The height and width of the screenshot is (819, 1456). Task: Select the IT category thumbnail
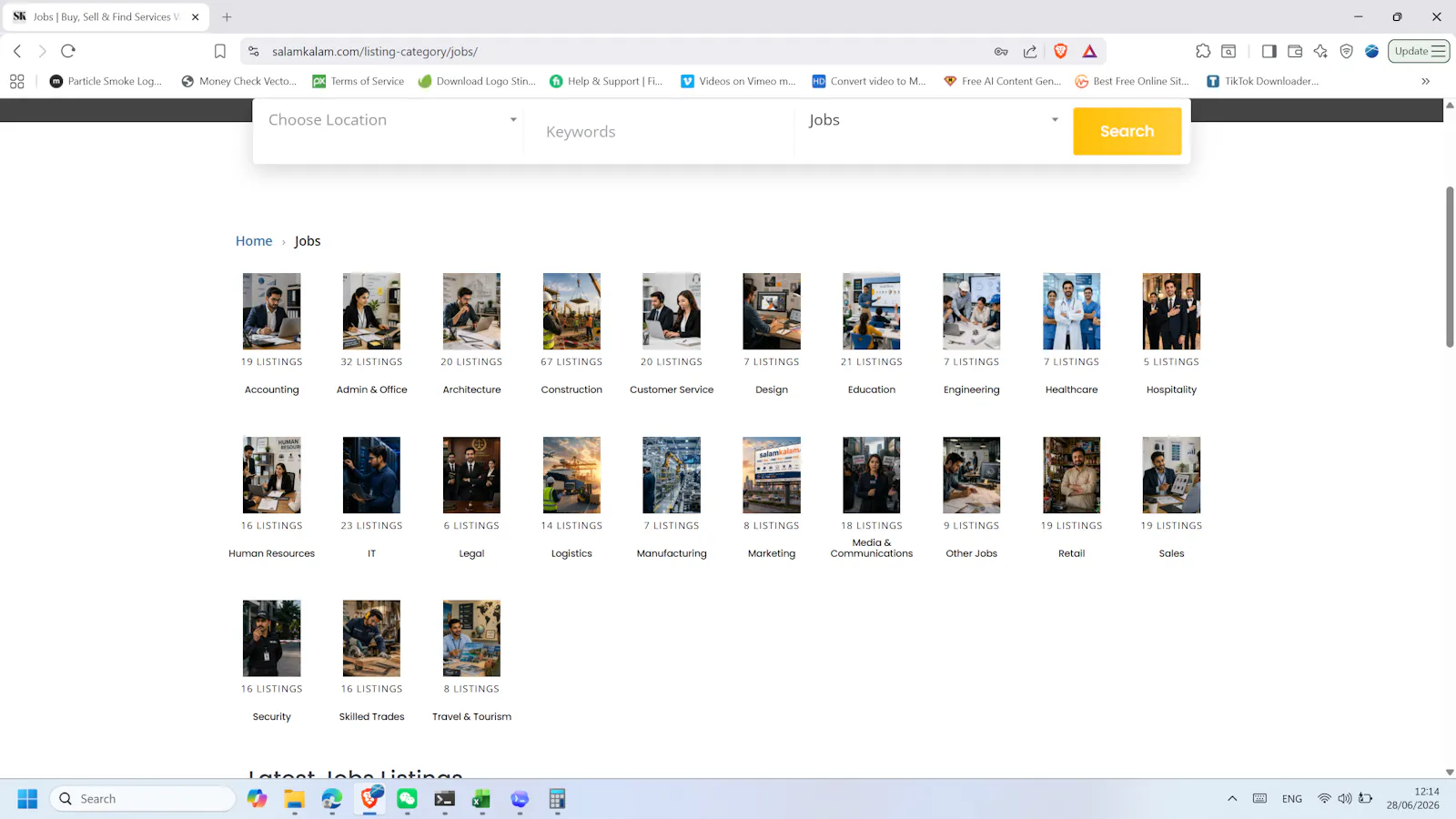click(x=371, y=475)
